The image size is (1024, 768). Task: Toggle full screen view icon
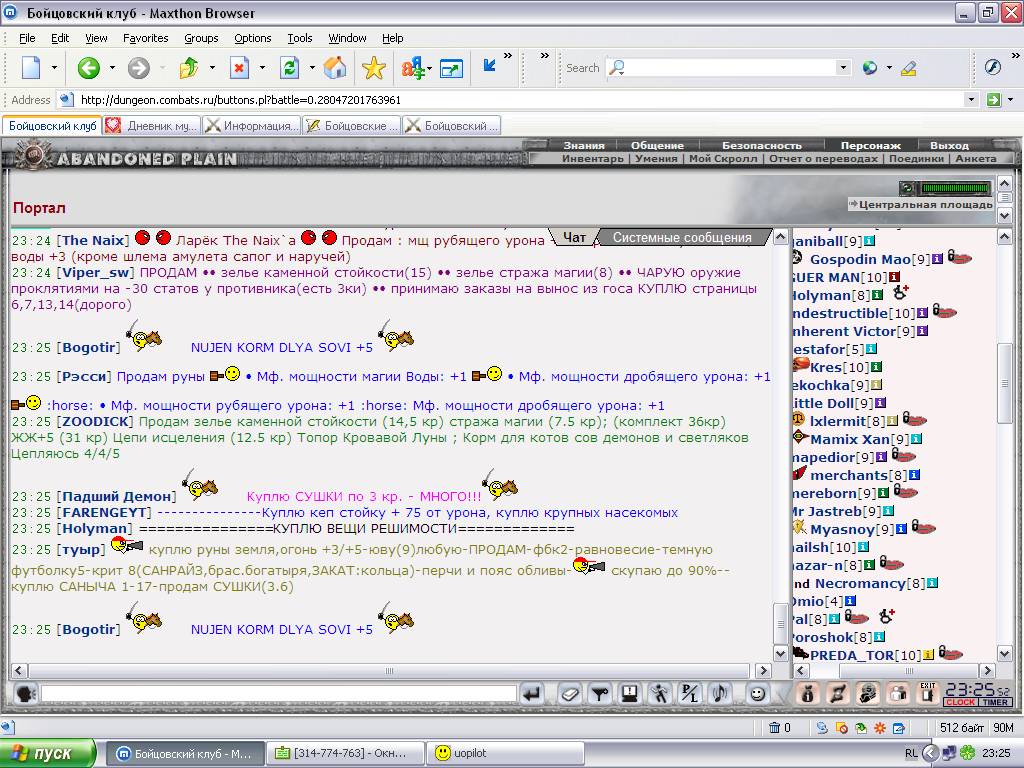pyautogui.click(x=451, y=67)
